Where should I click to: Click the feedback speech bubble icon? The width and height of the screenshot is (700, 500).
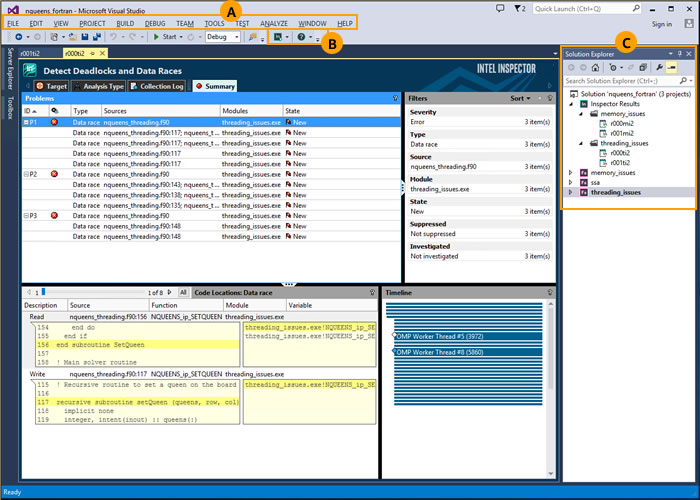[501, 9]
